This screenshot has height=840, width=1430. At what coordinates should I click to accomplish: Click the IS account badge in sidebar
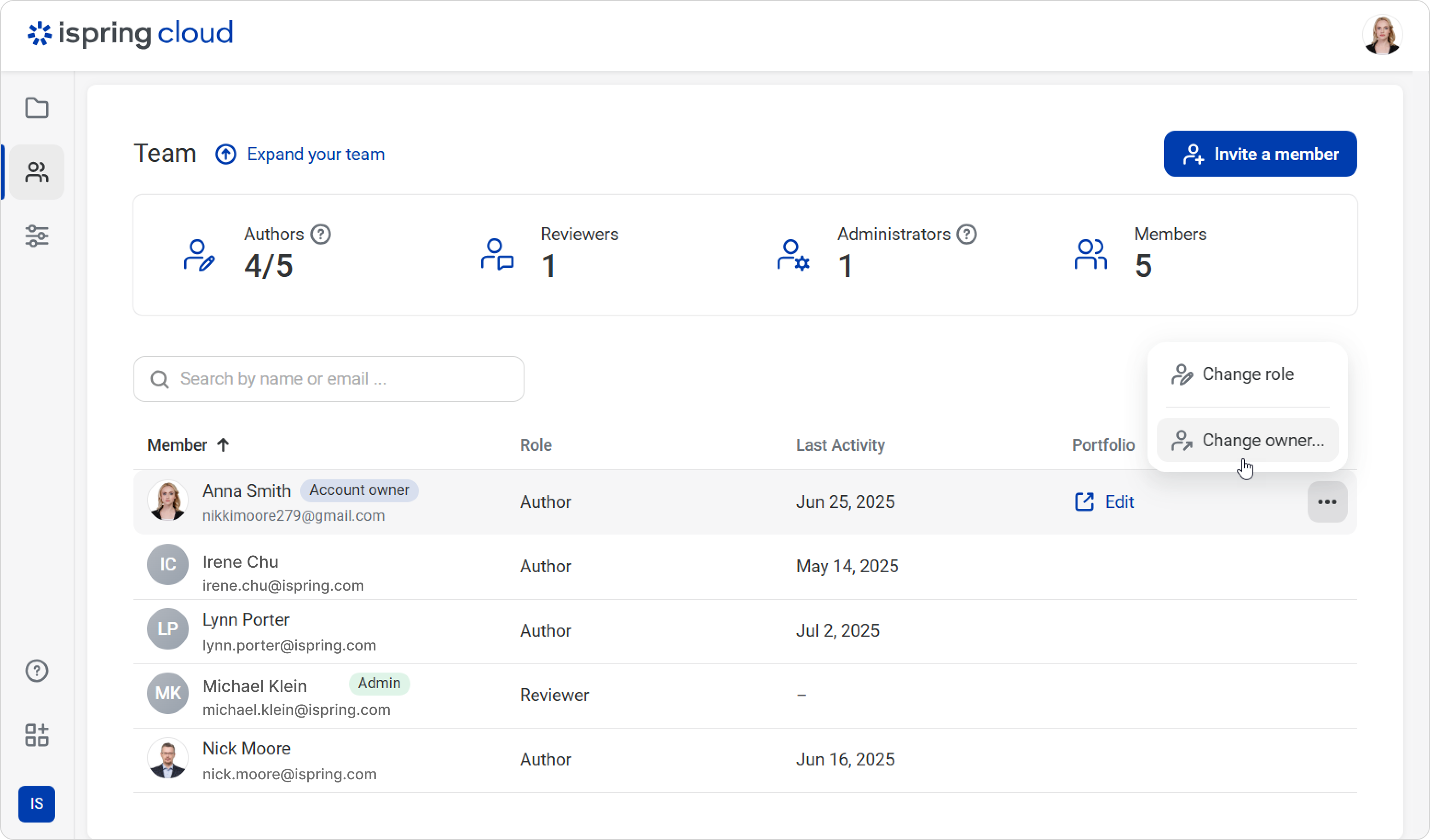click(x=37, y=804)
